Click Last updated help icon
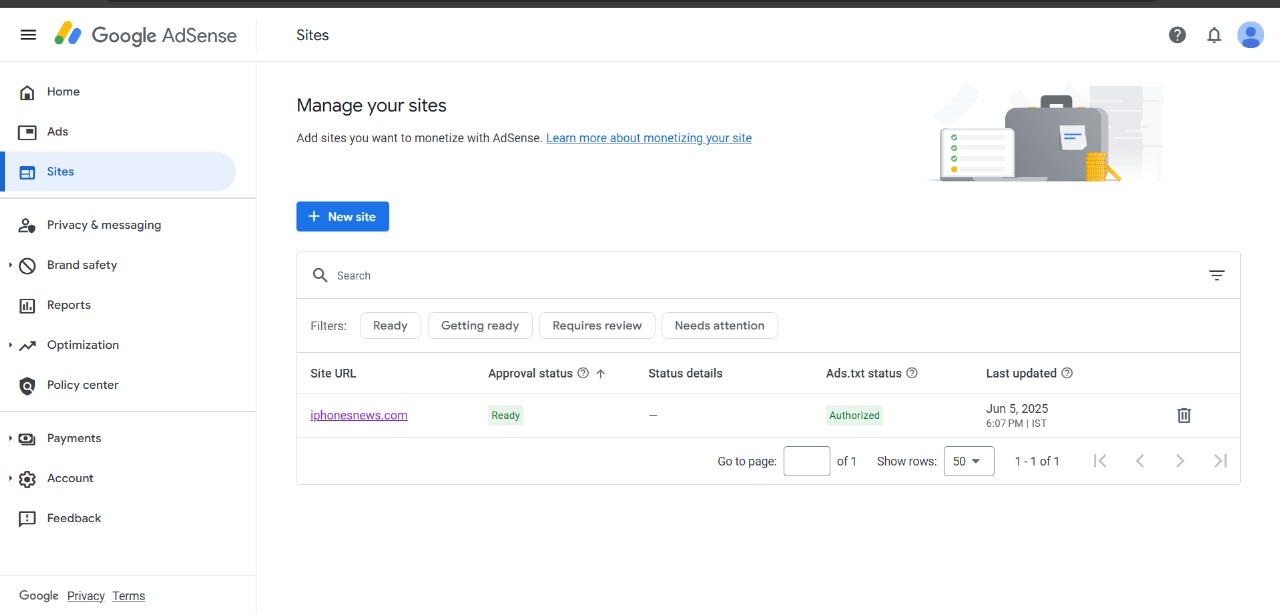 [x=1067, y=373]
